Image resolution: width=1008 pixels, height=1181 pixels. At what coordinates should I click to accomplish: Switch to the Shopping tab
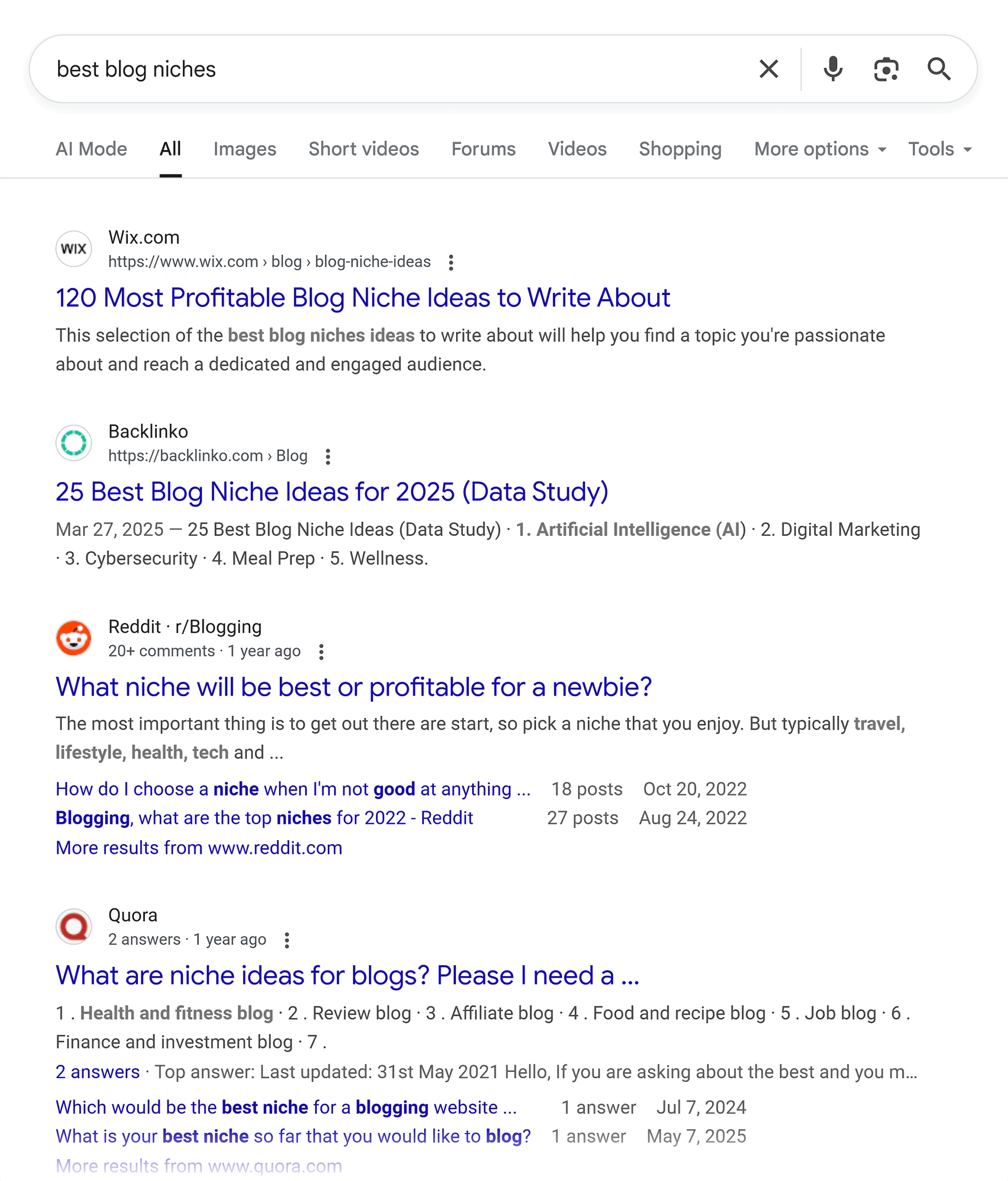[x=680, y=149]
